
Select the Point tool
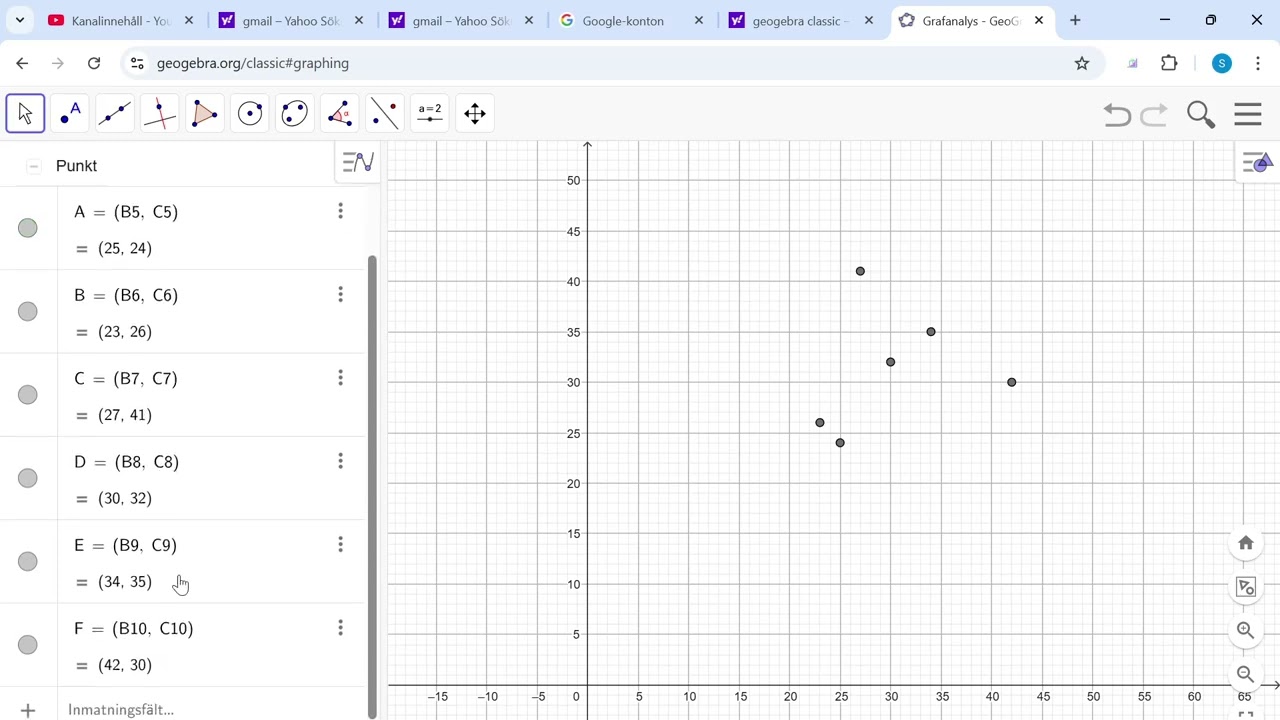[x=70, y=114]
